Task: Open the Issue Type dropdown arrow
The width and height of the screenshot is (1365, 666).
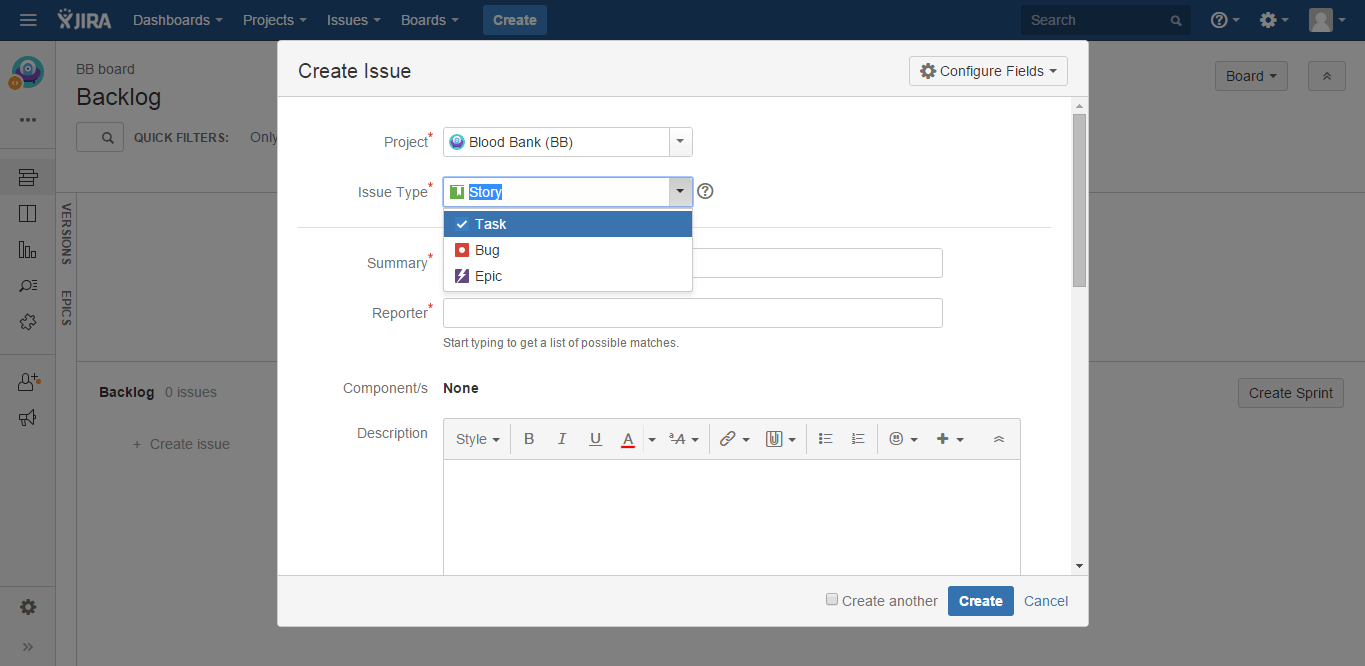Action: click(680, 192)
